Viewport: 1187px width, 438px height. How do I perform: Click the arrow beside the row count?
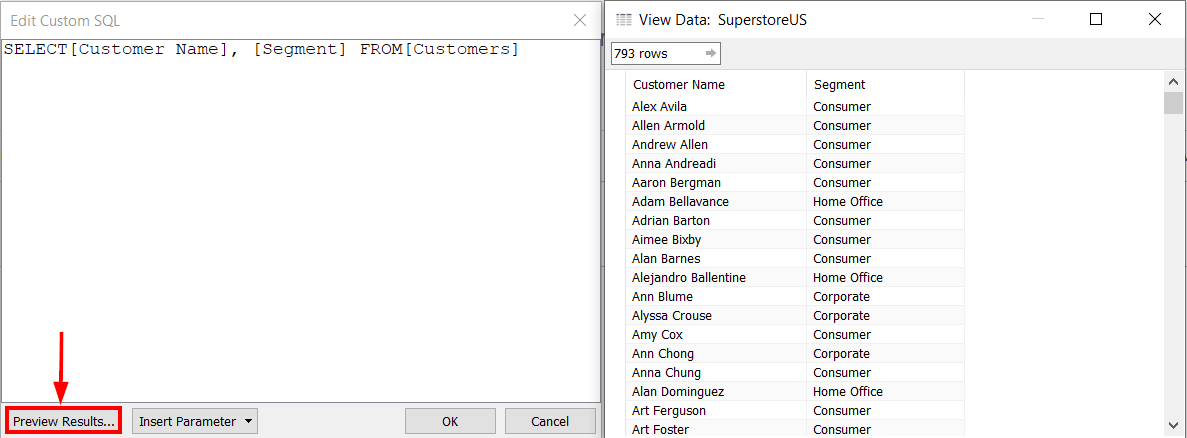710,53
